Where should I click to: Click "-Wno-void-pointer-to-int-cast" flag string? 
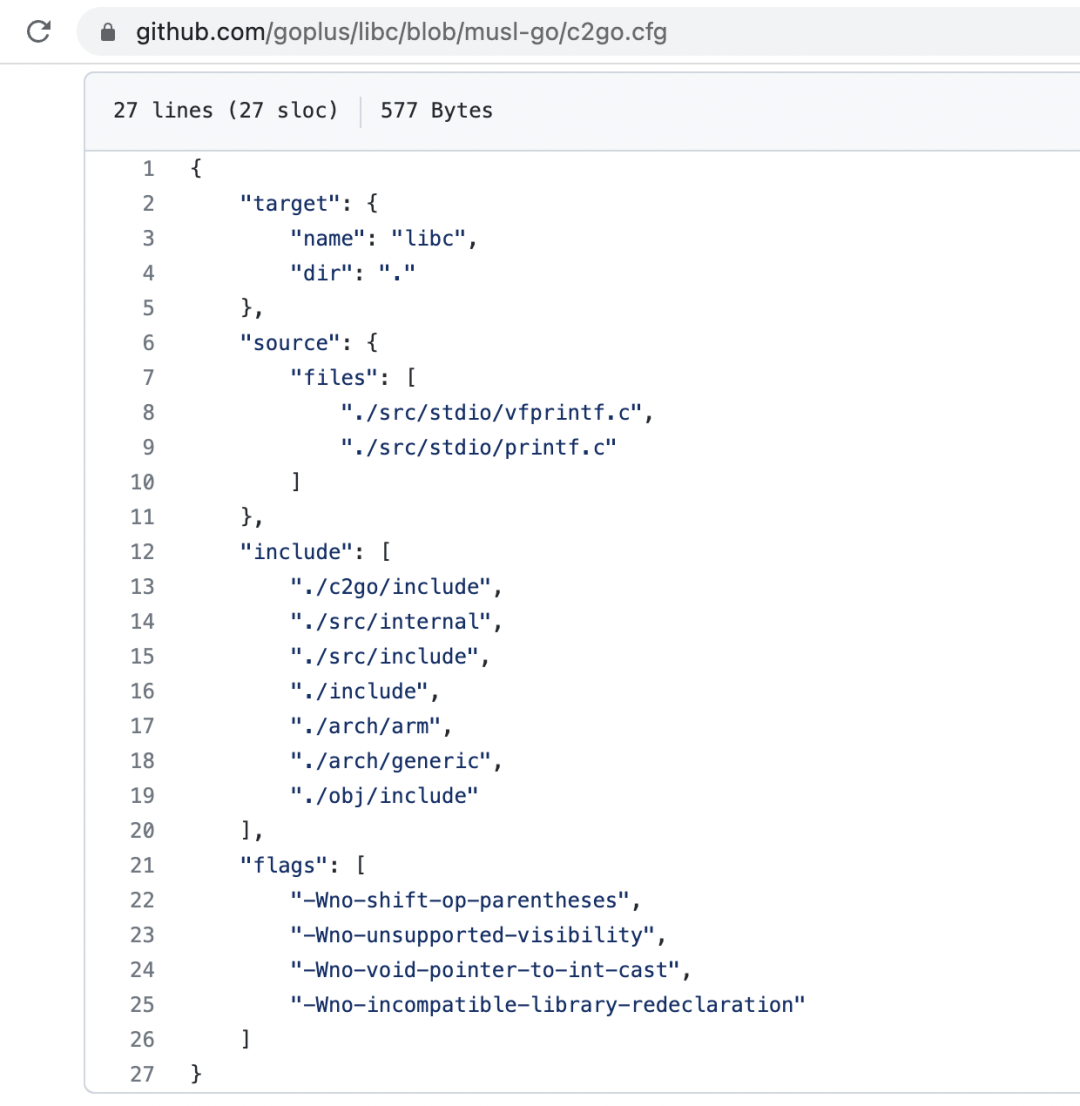(x=485, y=970)
